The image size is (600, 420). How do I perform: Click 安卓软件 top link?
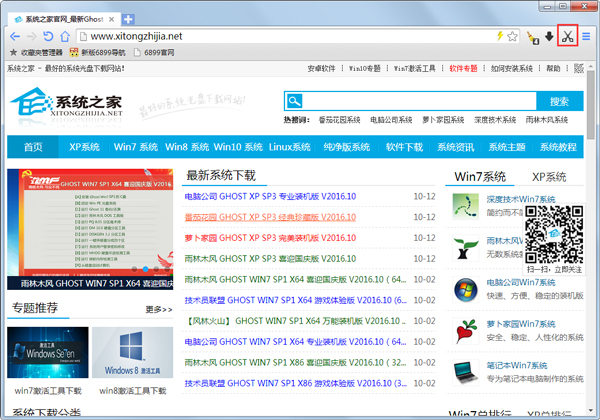[321, 68]
